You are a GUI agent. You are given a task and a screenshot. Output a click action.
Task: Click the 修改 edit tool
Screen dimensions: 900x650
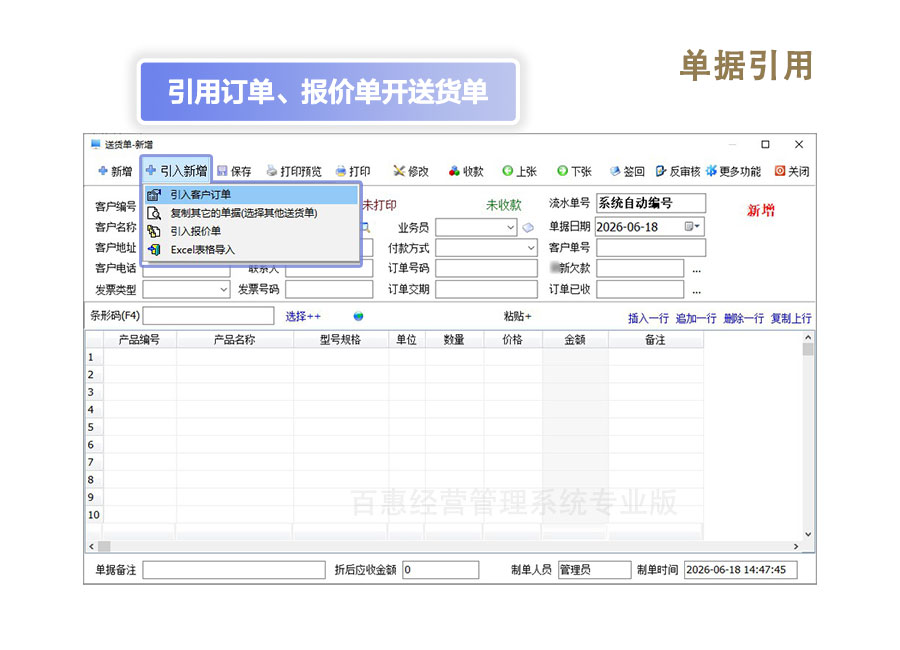point(411,171)
